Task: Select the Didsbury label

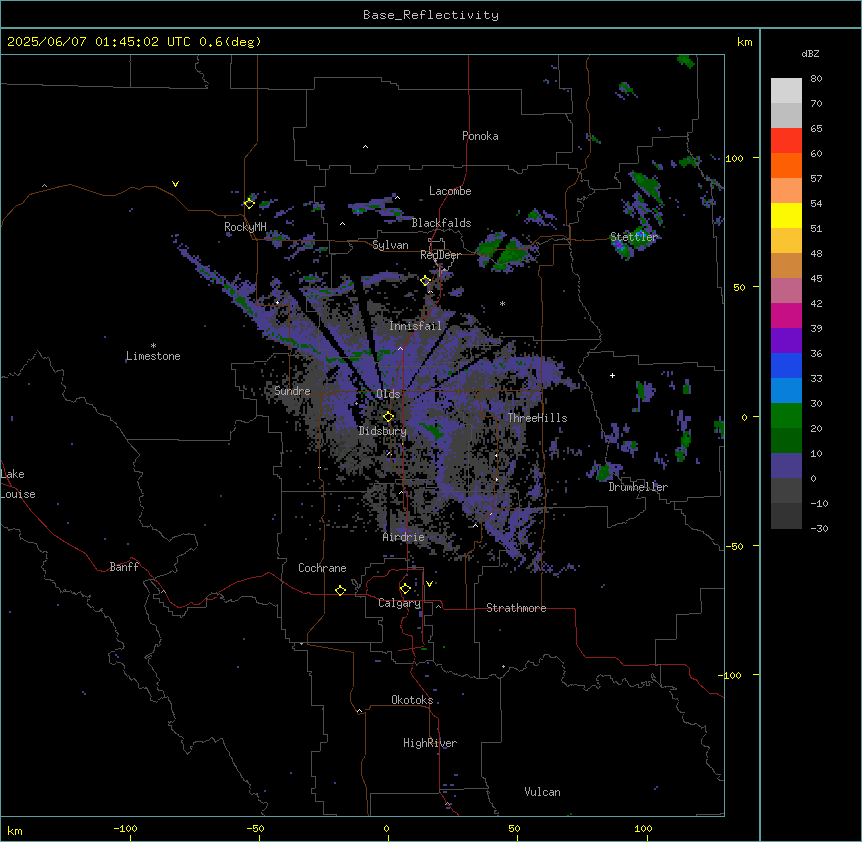Action: tap(383, 431)
